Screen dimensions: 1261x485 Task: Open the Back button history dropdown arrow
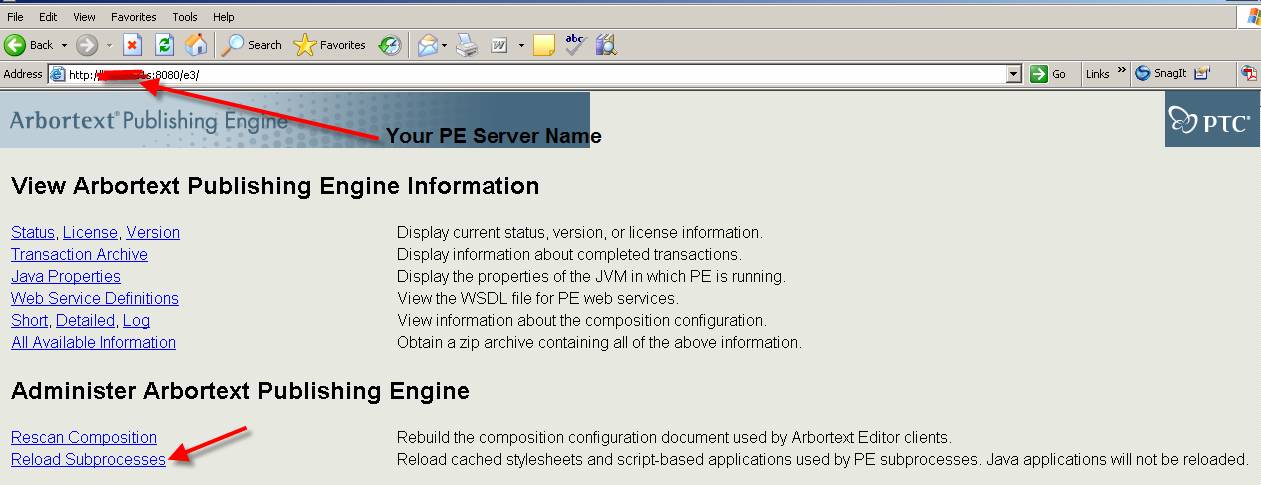pyautogui.click(x=64, y=45)
